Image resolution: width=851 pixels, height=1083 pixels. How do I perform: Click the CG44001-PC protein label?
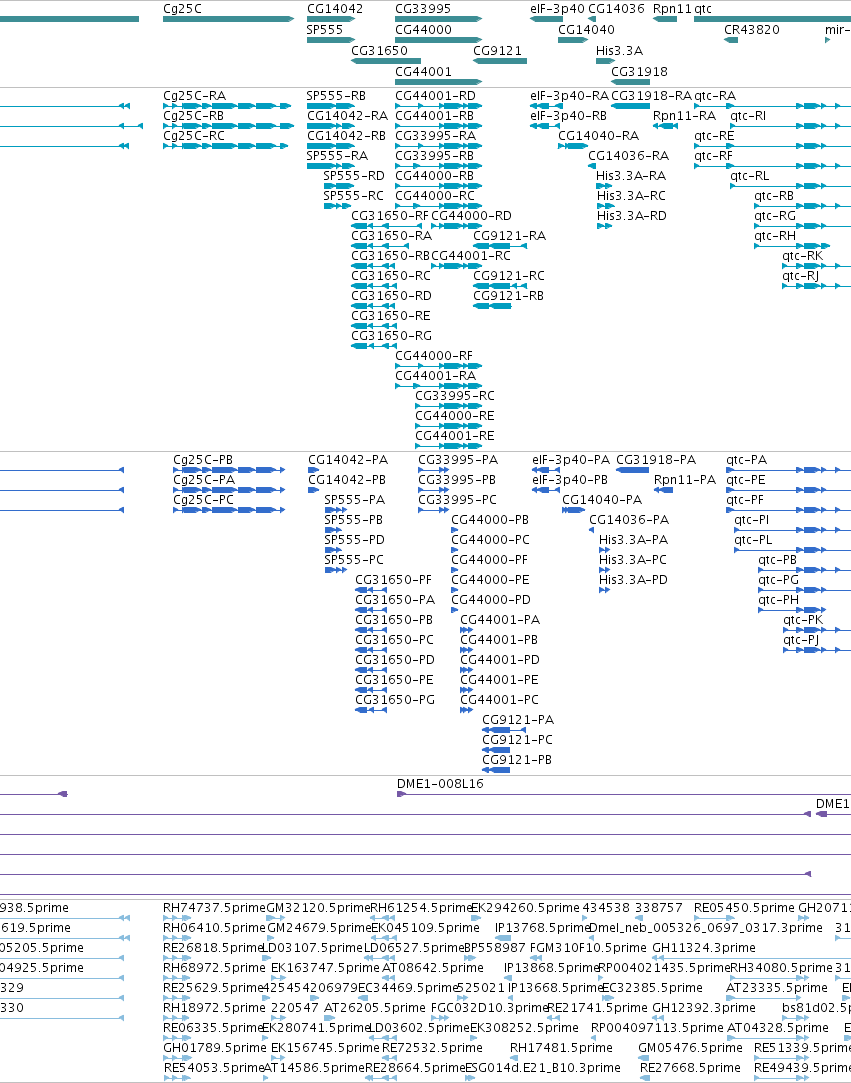(x=499, y=700)
